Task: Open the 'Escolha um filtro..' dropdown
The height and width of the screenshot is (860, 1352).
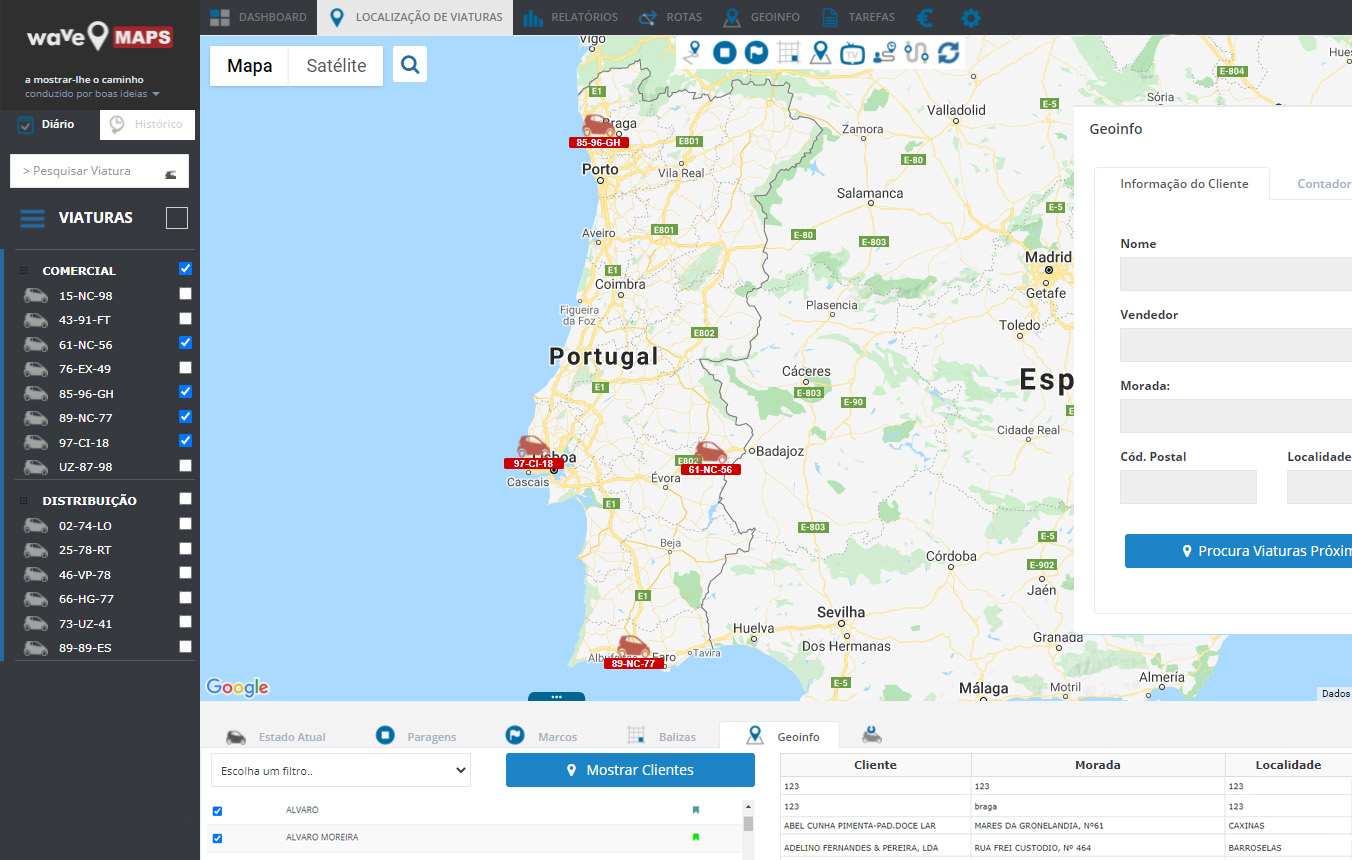Action: point(340,770)
